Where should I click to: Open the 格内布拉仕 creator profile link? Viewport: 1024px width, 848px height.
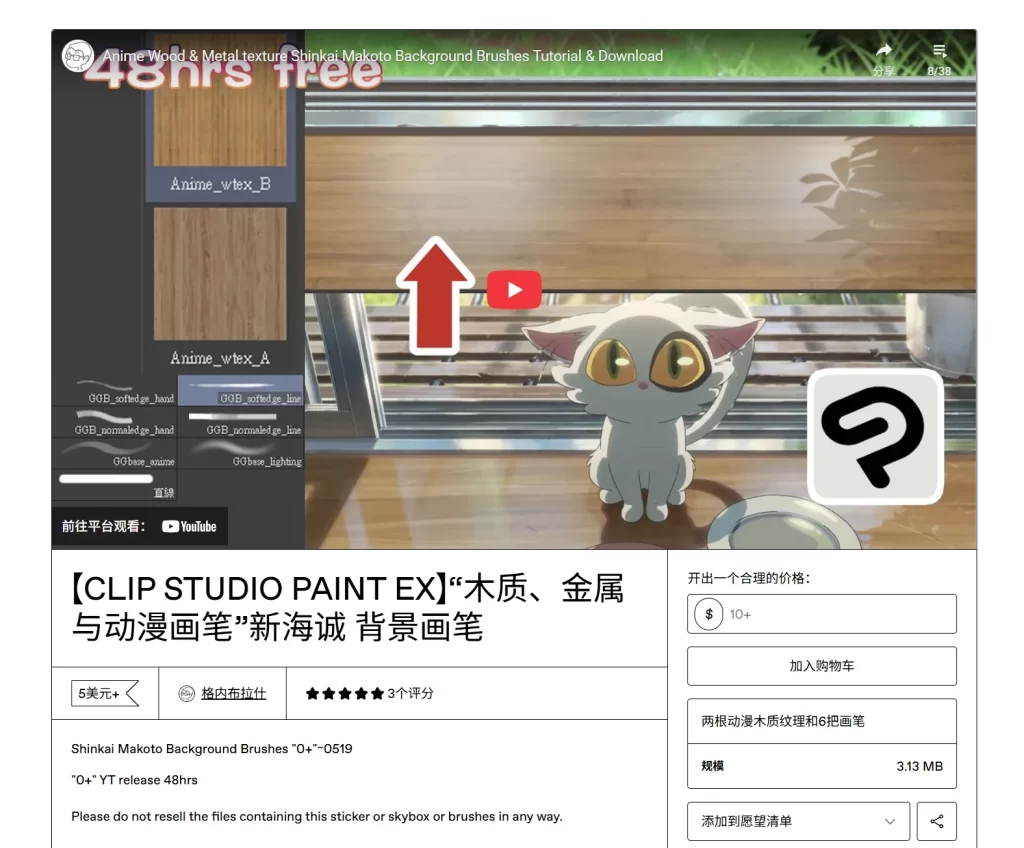click(x=233, y=693)
